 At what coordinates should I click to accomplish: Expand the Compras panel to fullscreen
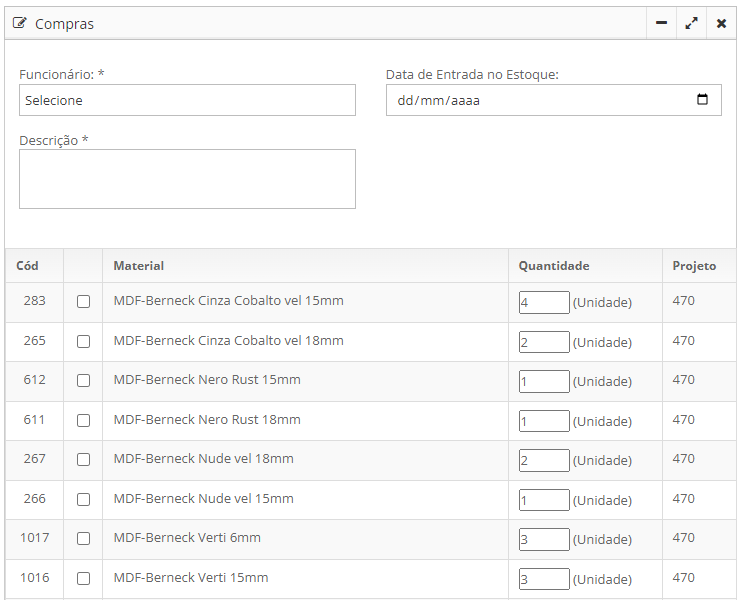(691, 23)
